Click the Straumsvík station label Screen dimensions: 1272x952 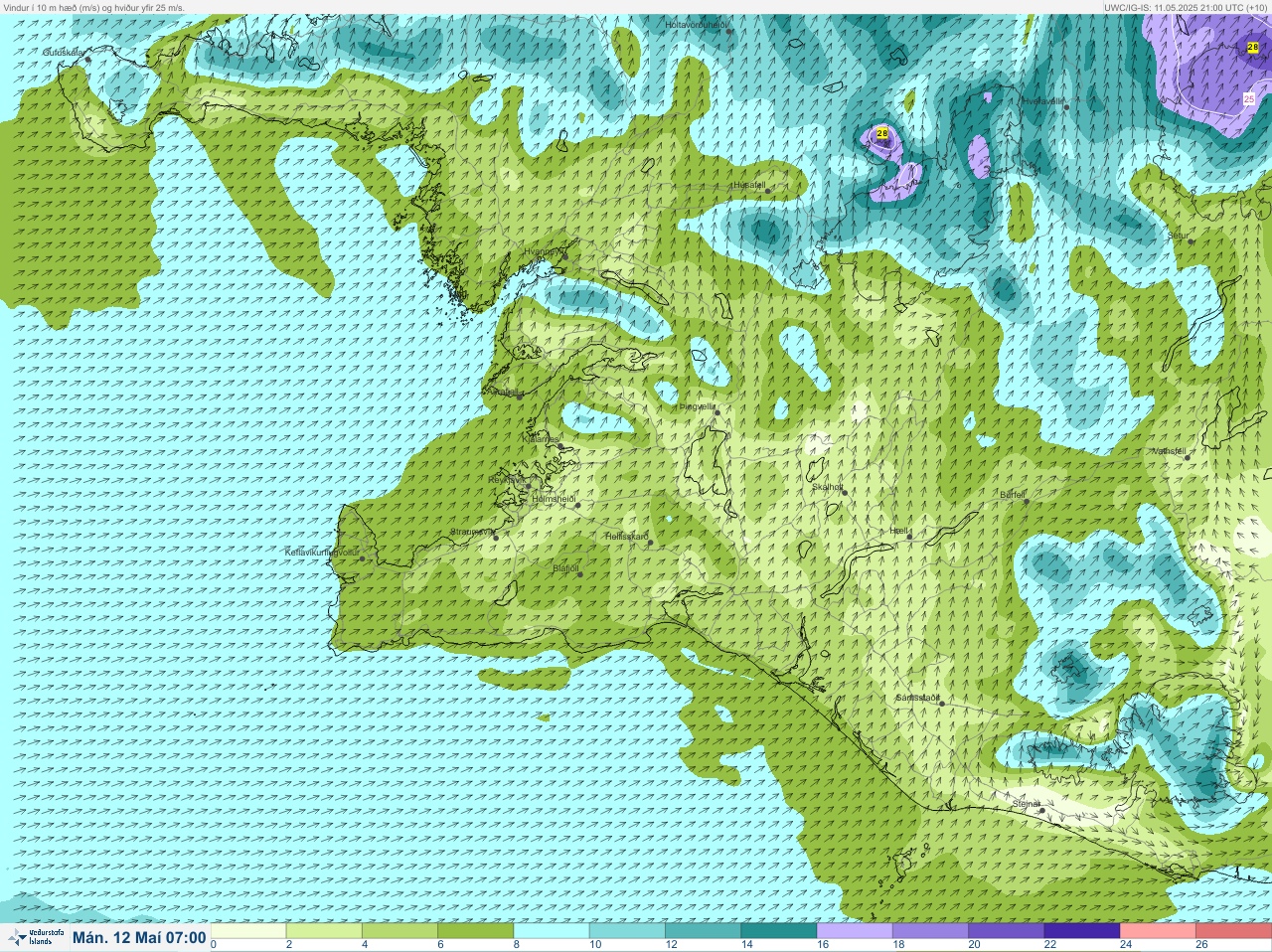click(x=472, y=532)
